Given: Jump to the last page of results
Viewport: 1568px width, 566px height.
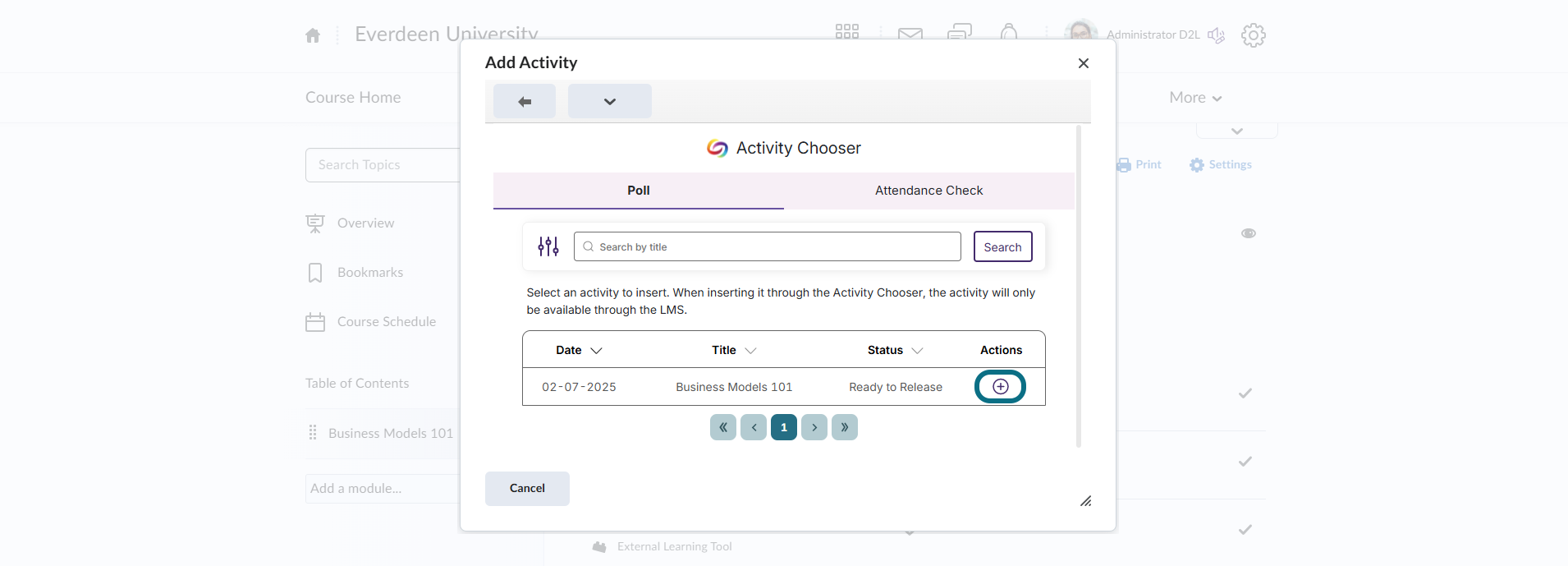Looking at the screenshot, I should pos(845,427).
